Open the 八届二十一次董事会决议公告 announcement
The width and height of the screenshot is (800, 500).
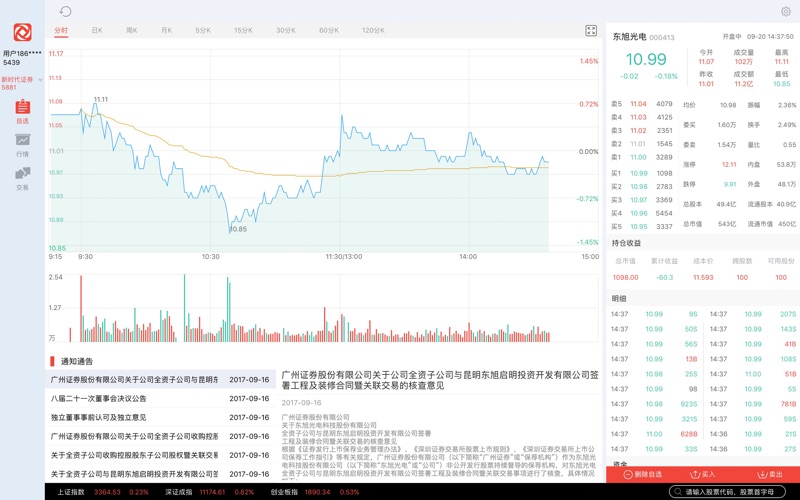[x=99, y=398]
